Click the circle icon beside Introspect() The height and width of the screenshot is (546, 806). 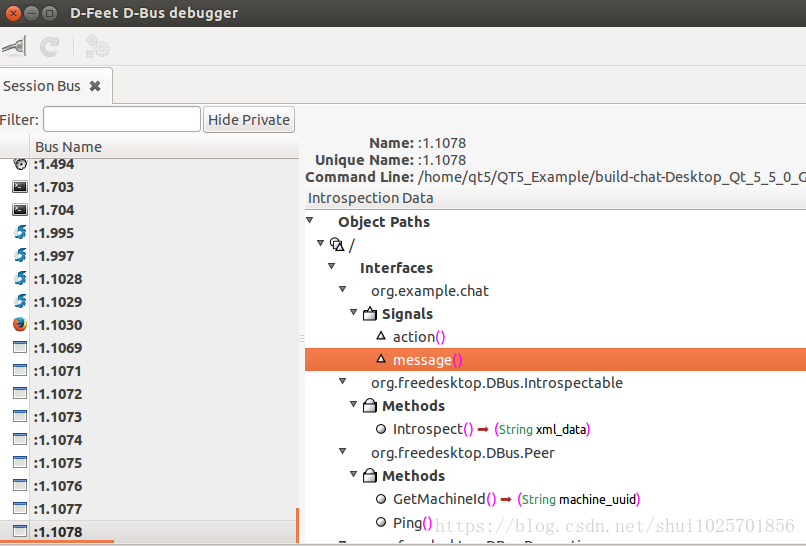381,429
